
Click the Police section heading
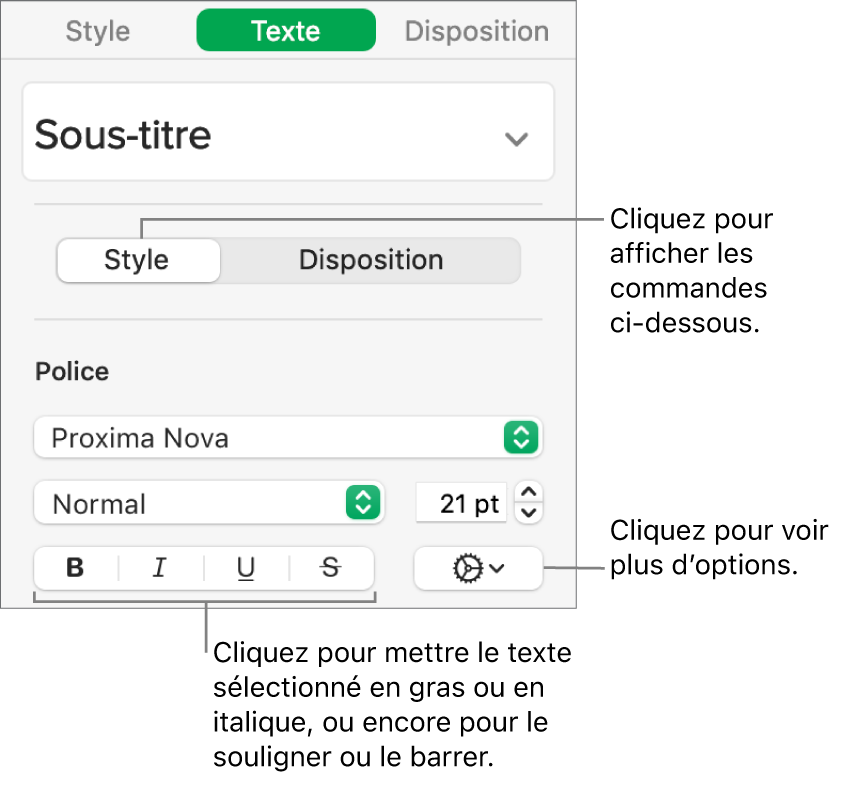point(72,372)
